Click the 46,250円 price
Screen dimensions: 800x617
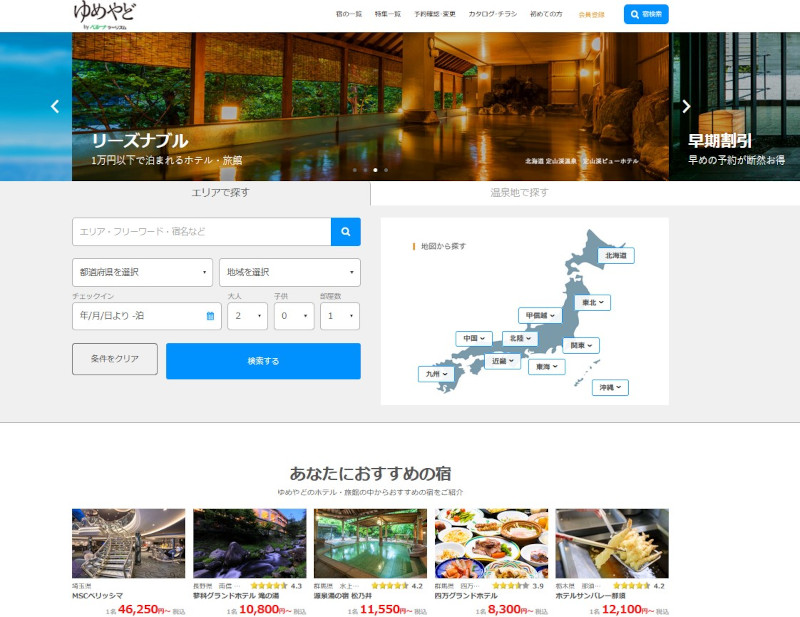tap(144, 609)
